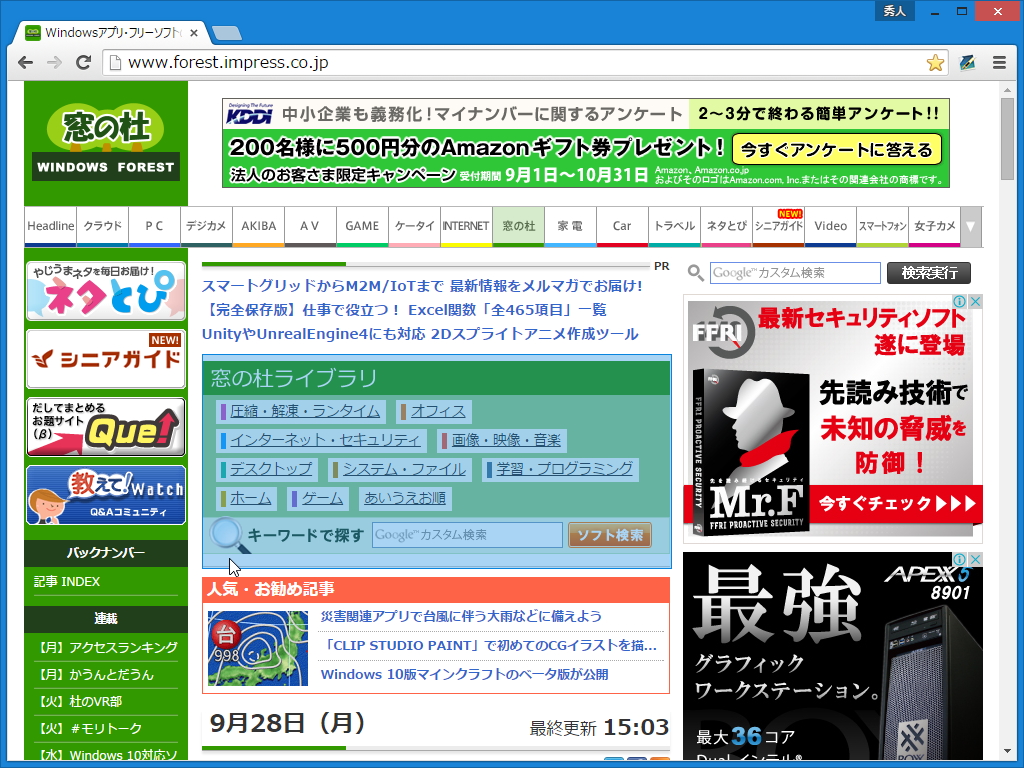Open the デスクトップ category link

pyautogui.click(x=271, y=469)
